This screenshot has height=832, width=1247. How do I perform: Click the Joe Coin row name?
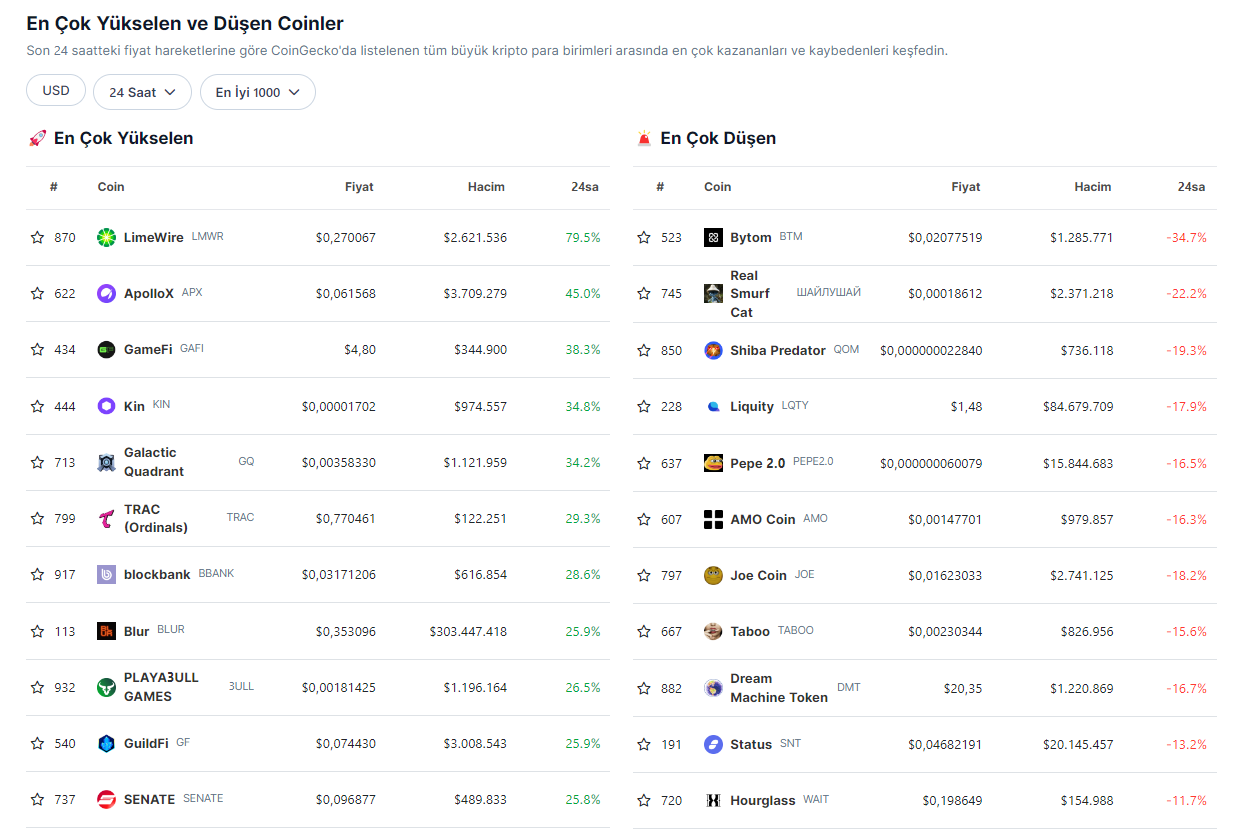[758, 575]
